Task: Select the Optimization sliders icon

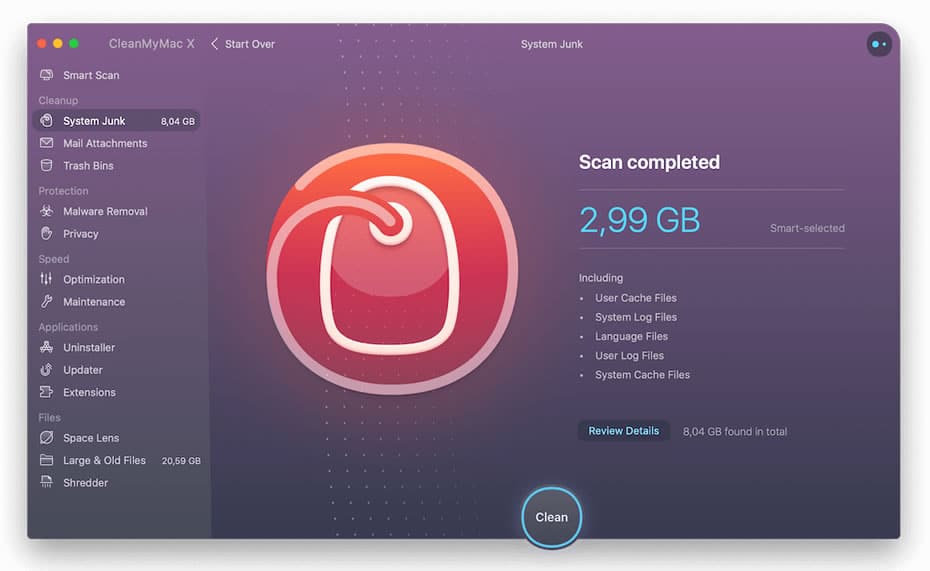Action: (46, 279)
